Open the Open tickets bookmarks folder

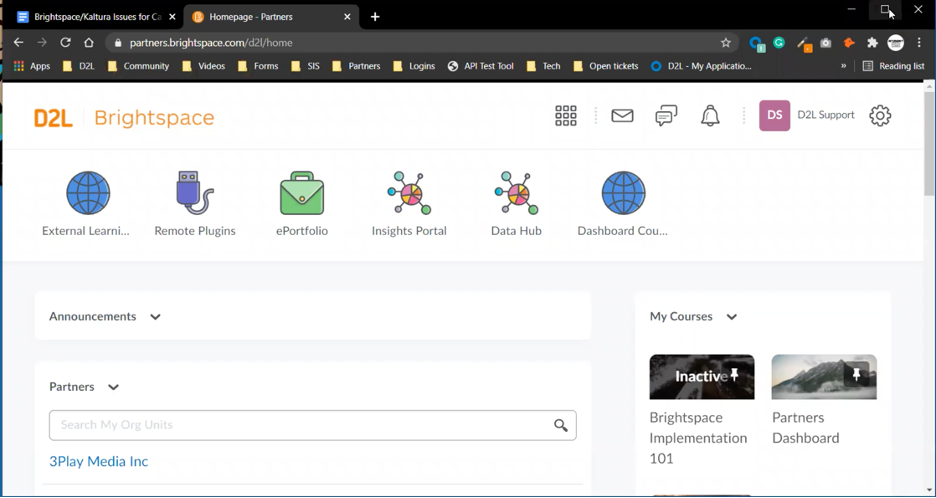(606, 66)
